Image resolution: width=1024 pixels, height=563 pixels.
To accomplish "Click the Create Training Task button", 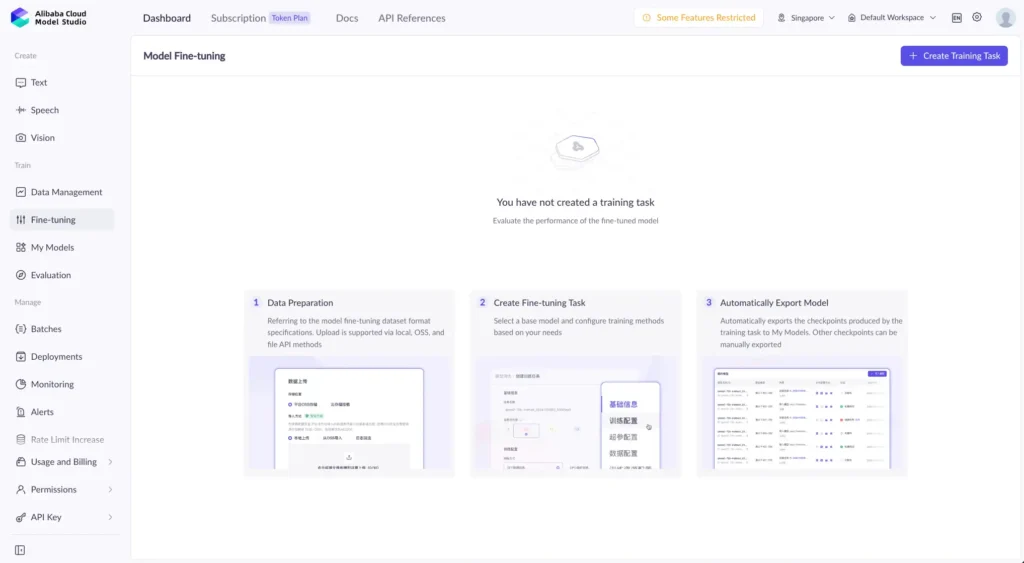I will [953, 56].
